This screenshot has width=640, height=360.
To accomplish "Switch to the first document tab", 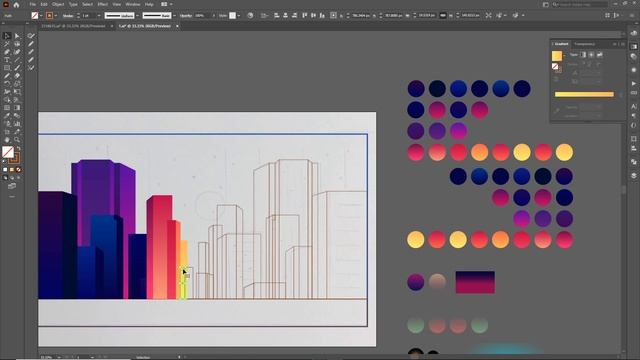I will [73, 26].
